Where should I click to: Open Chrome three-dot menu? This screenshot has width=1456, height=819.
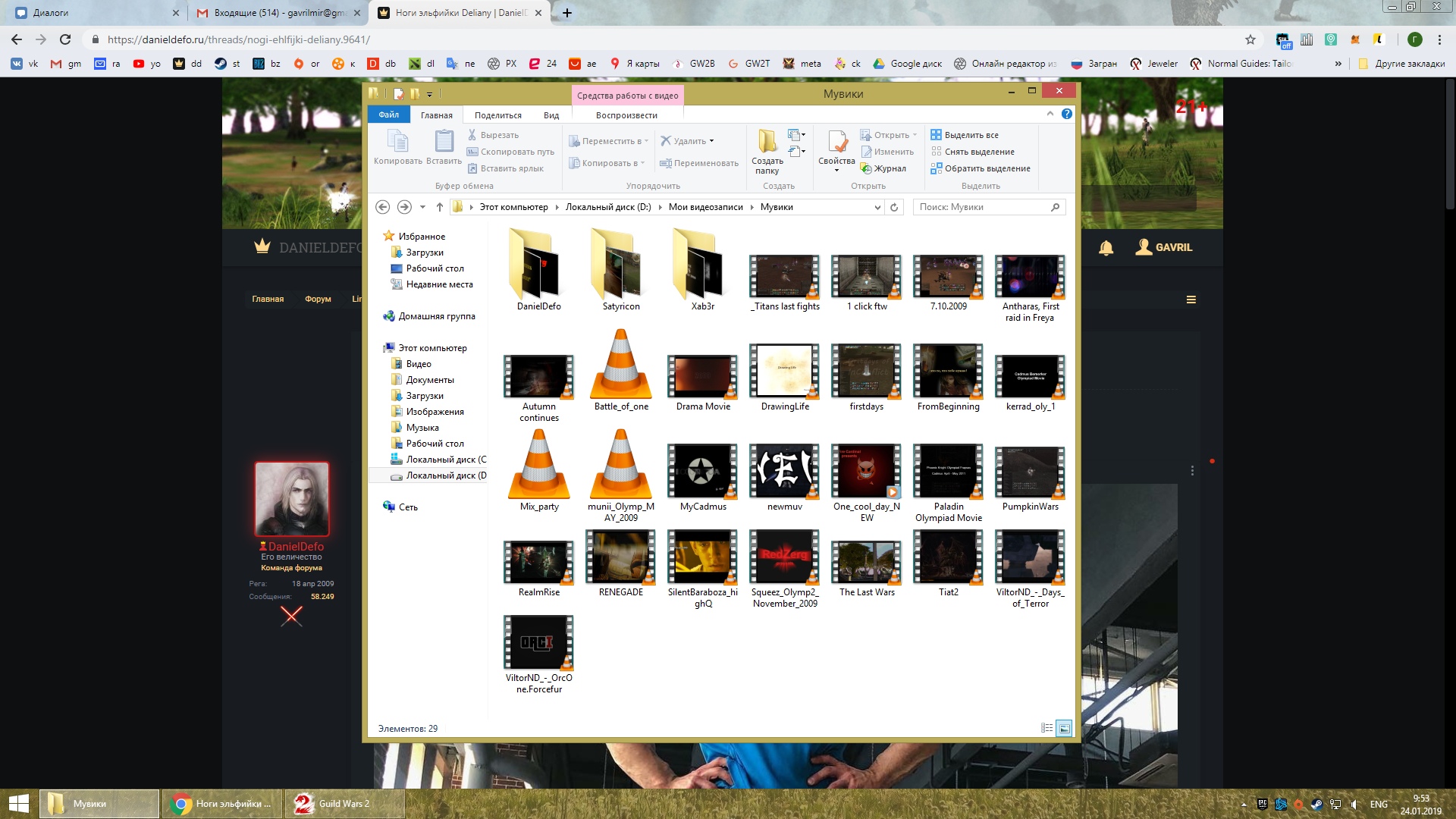(x=1439, y=39)
